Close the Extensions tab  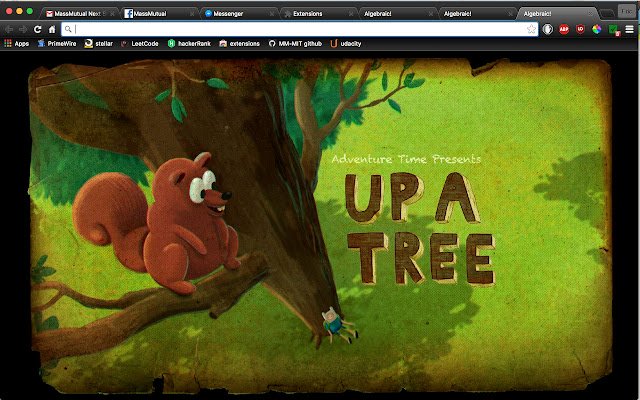(351, 14)
